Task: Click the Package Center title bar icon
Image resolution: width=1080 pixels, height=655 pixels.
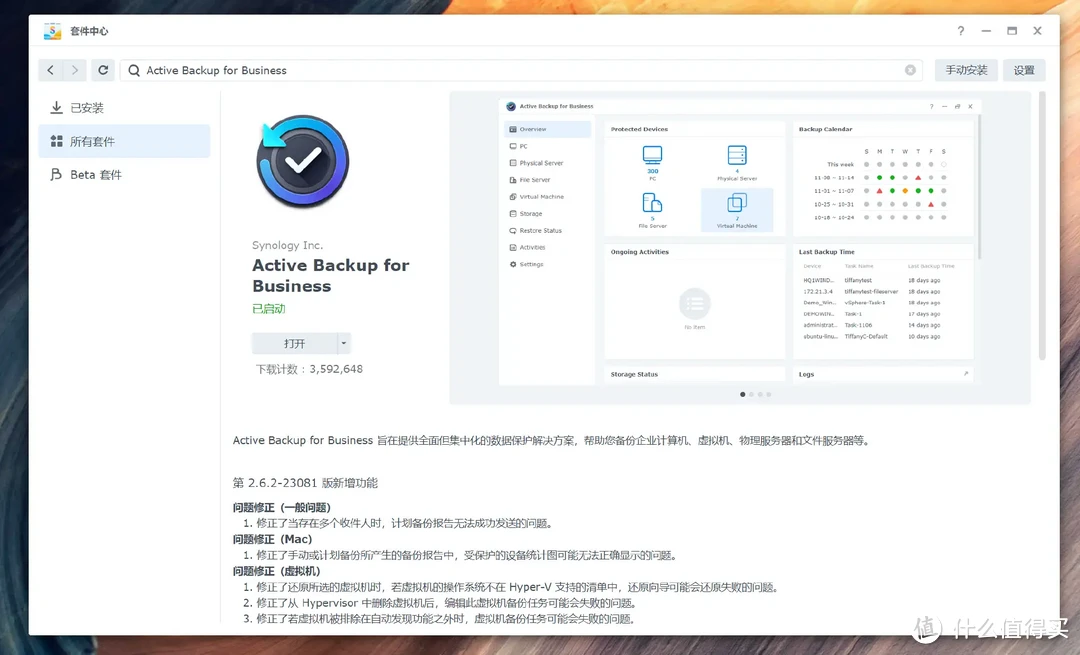Action: coord(52,31)
